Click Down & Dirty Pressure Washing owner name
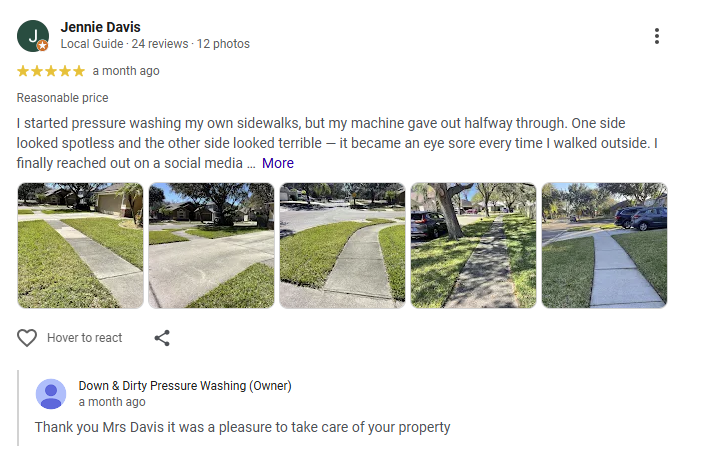 pos(185,386)
